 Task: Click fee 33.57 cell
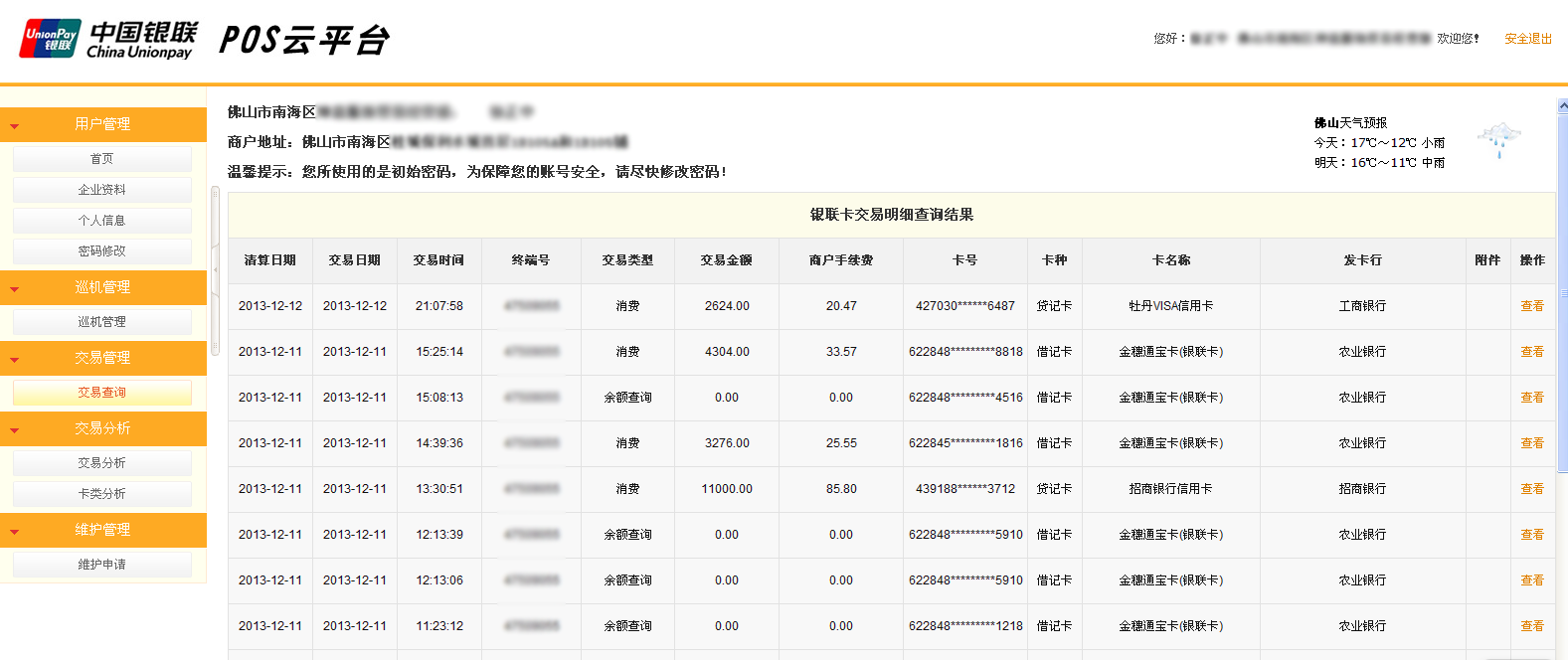tap(841, 352)
